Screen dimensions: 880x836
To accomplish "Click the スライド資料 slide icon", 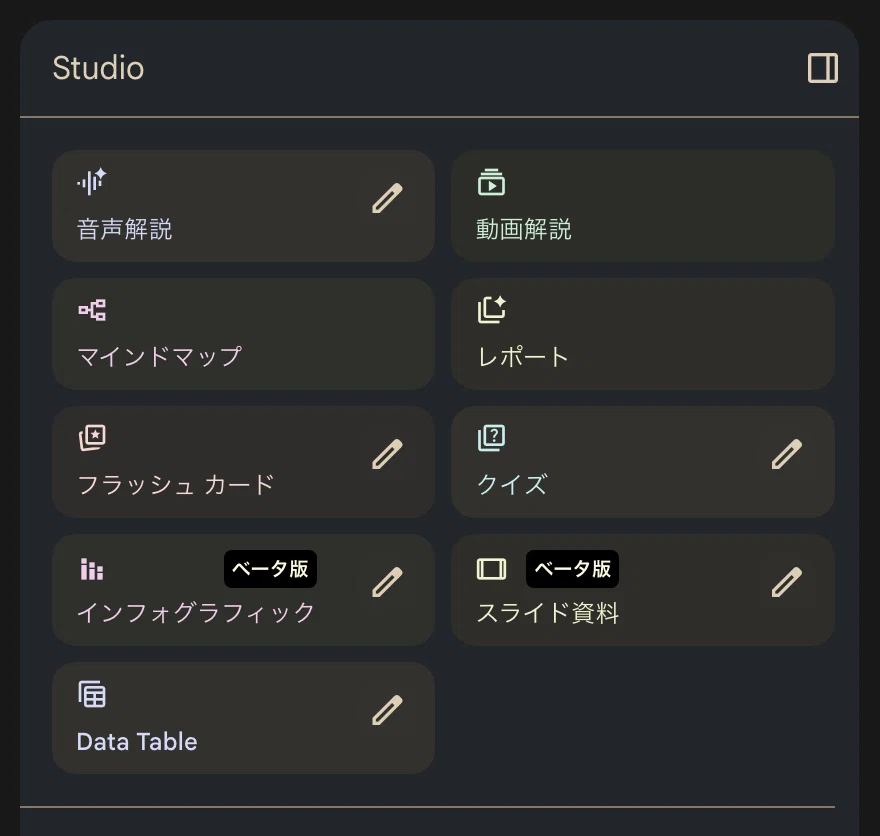I will [x=491, y=568].
